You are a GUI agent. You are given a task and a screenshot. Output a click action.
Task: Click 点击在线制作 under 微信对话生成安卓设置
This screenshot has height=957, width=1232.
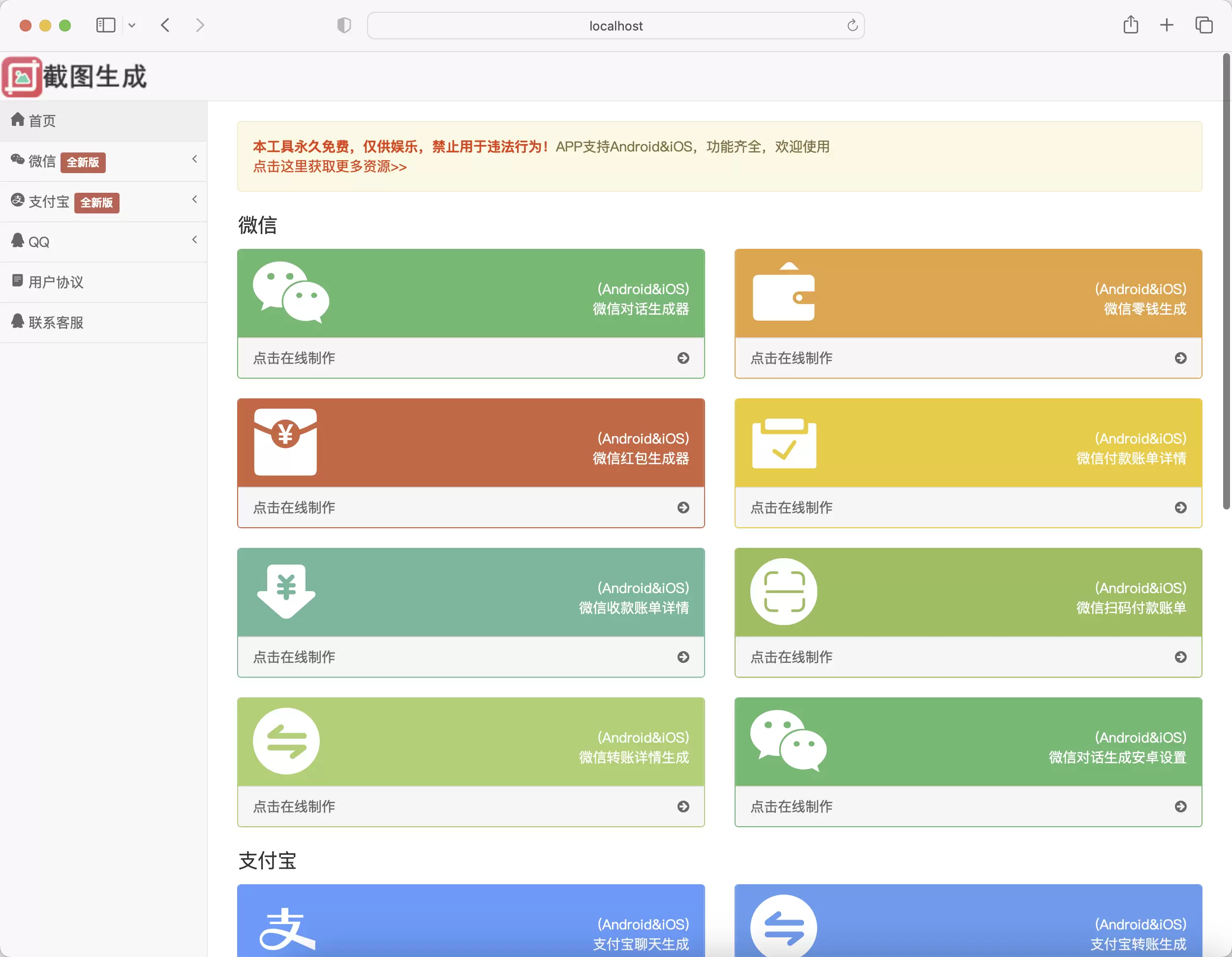click(x=792, y=807)
